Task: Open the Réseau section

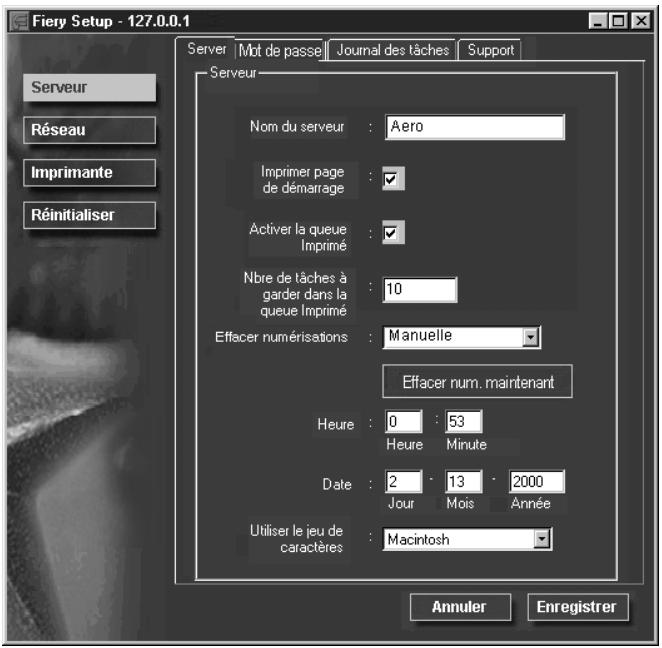Action: [x=90, y=130]
